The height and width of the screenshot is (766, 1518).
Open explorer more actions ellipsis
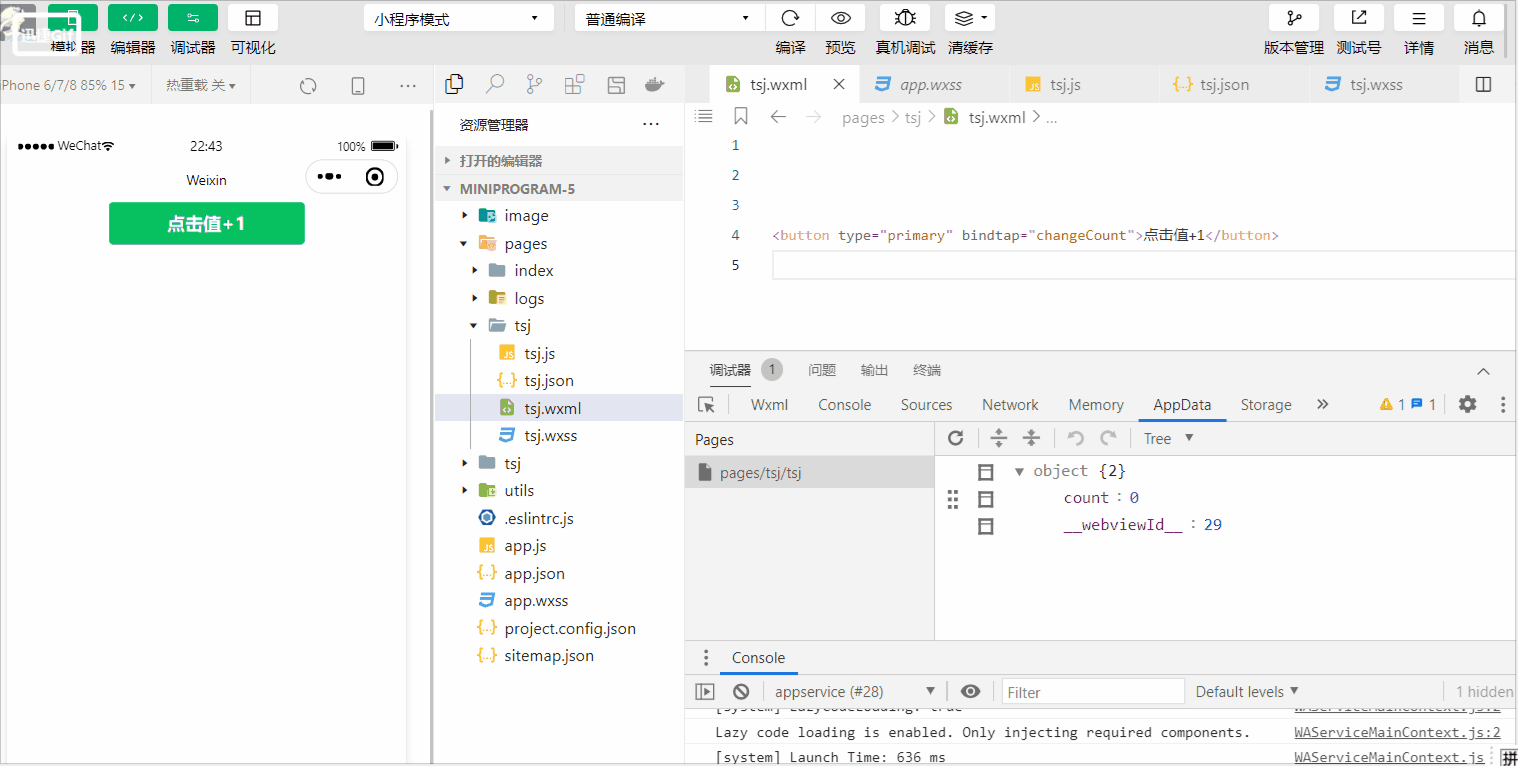651,125
